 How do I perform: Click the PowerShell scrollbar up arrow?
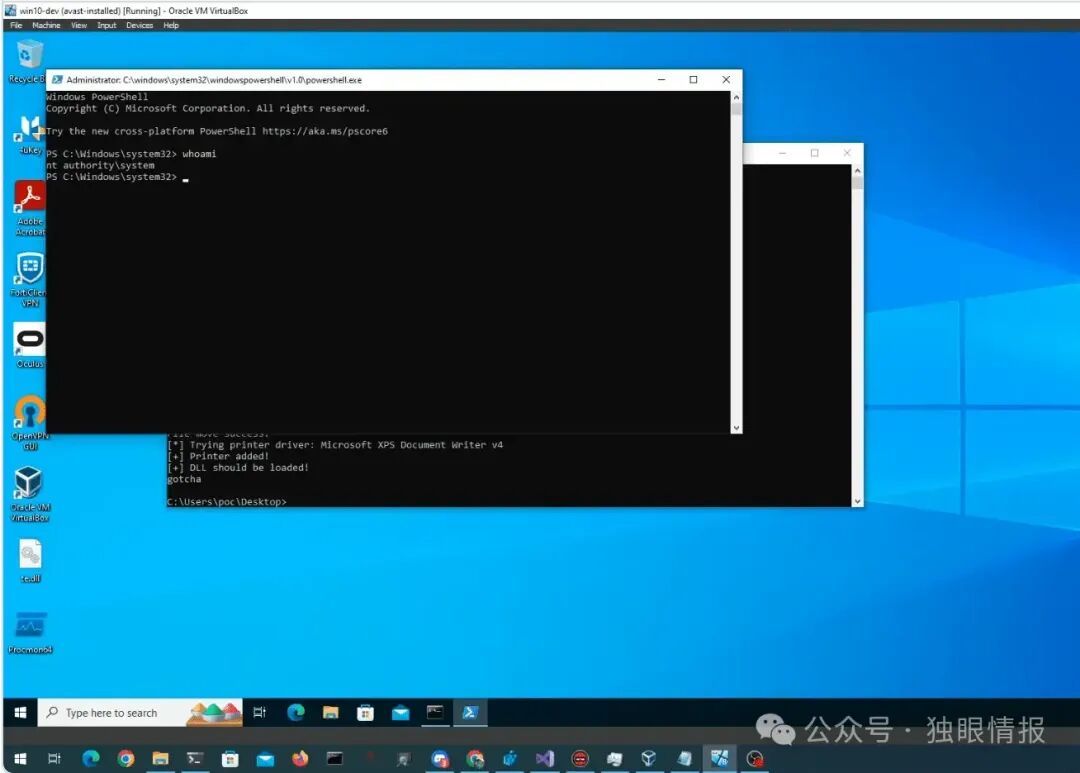(736, 98)
